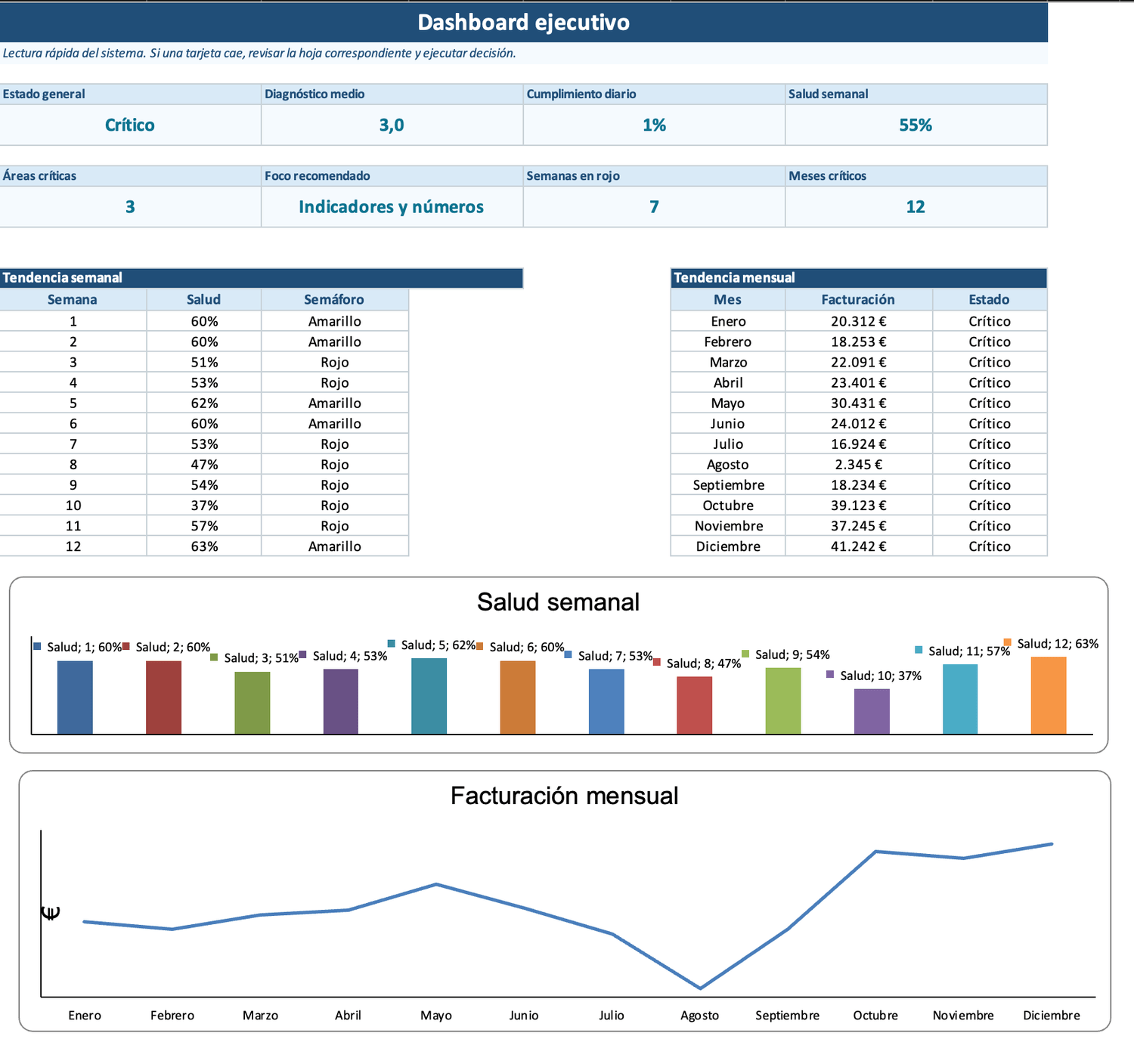Click the "55%" salud semanal value
Viewport: 1134px width, 1064px height.
pos(916,125)
